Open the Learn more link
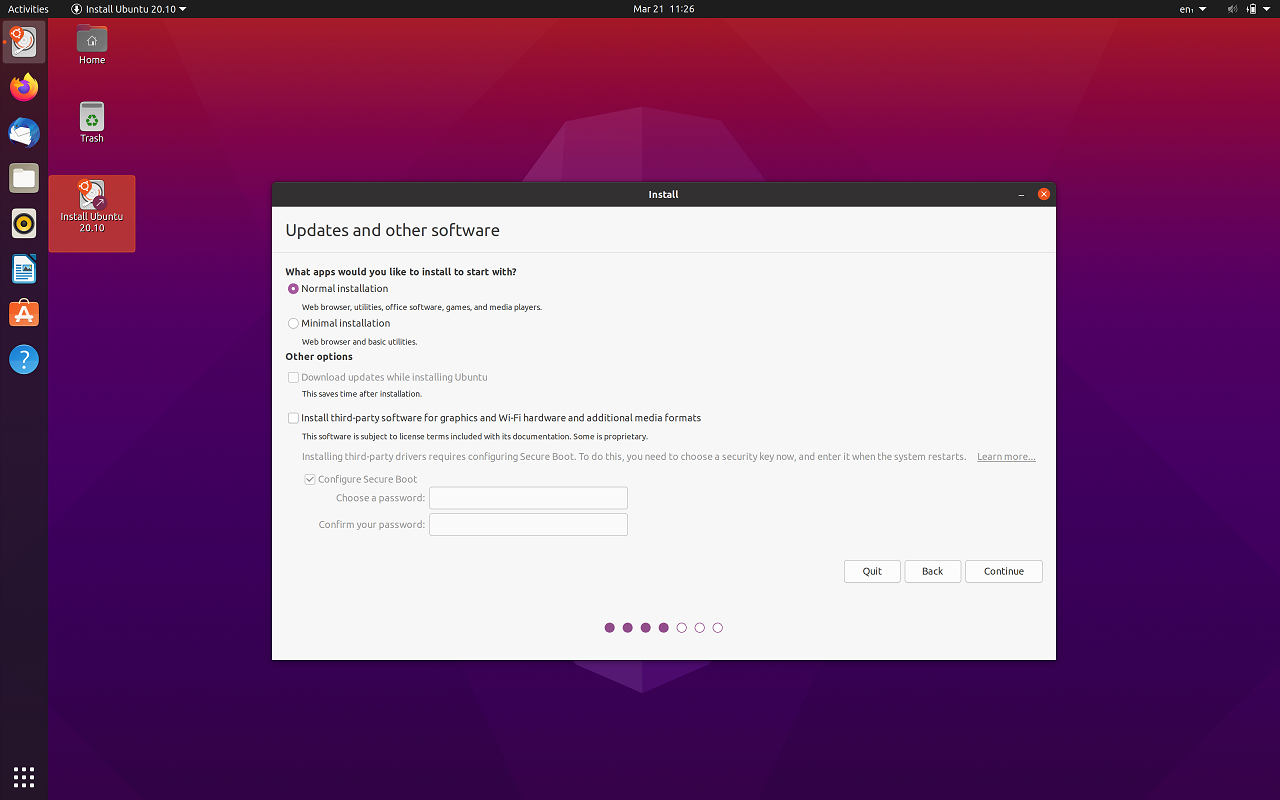Screen dimensions: 1280x800 [x=1006, y=457]
